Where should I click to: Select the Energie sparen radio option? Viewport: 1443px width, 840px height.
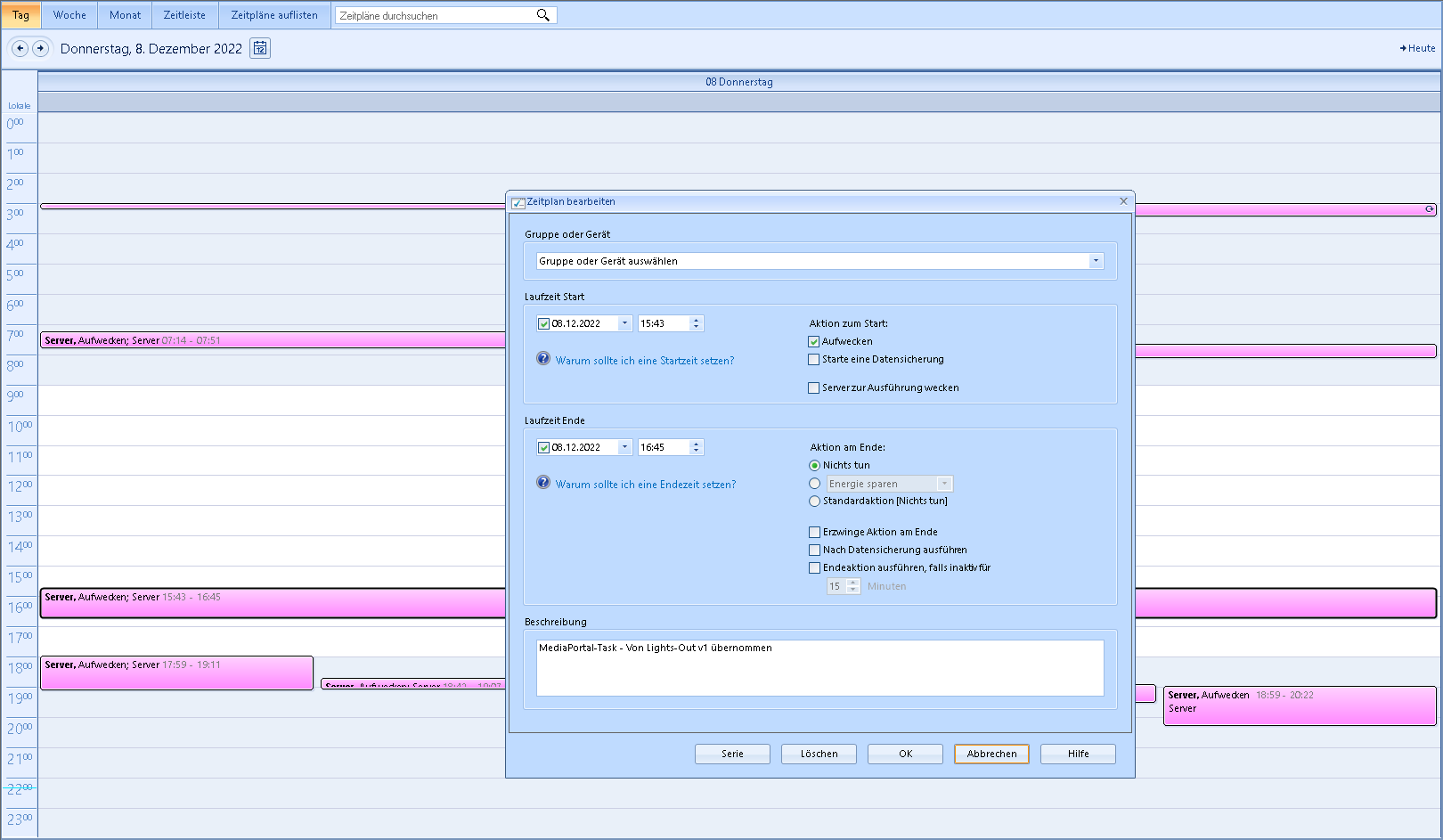[814, 483]
